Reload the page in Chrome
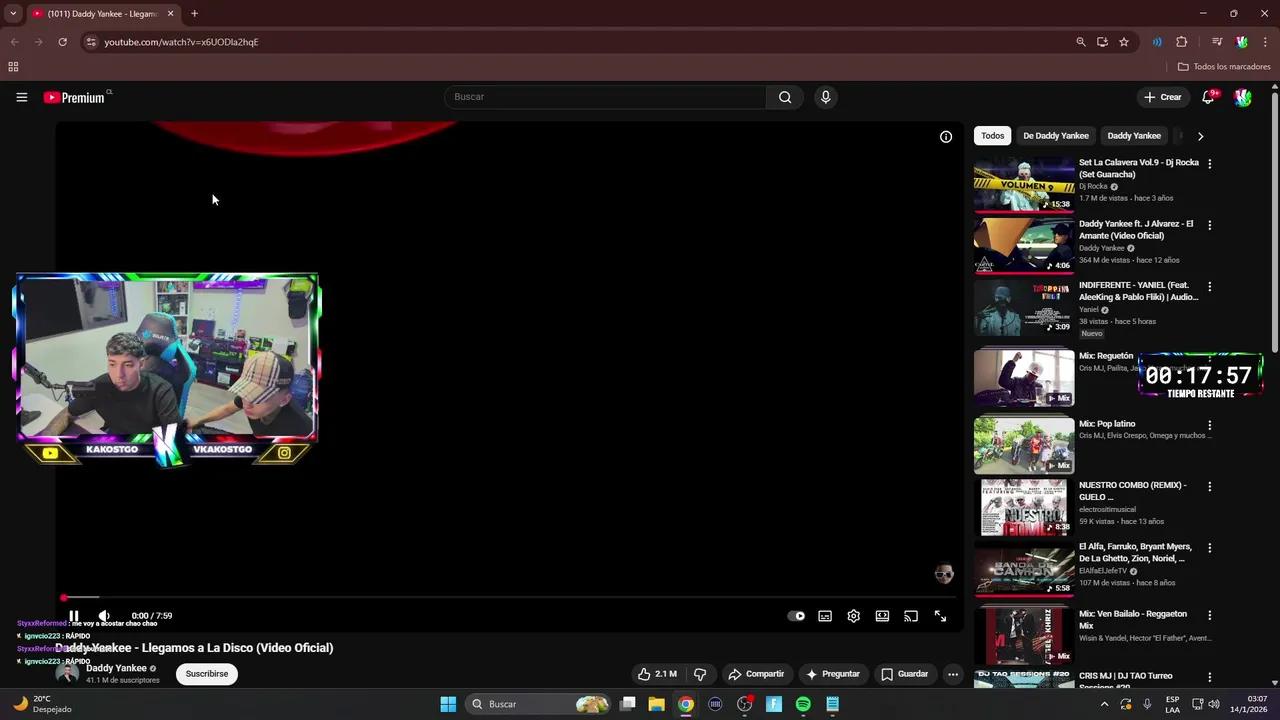The image size is (1280, 720). [x=62, y=42]
